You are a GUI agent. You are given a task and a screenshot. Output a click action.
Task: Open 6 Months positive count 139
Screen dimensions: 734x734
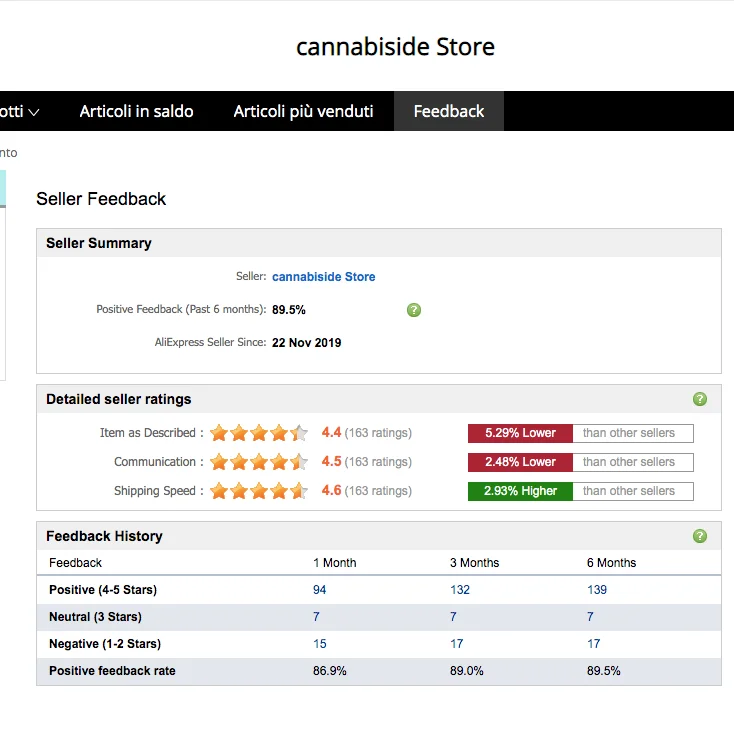tap(597, 590)
